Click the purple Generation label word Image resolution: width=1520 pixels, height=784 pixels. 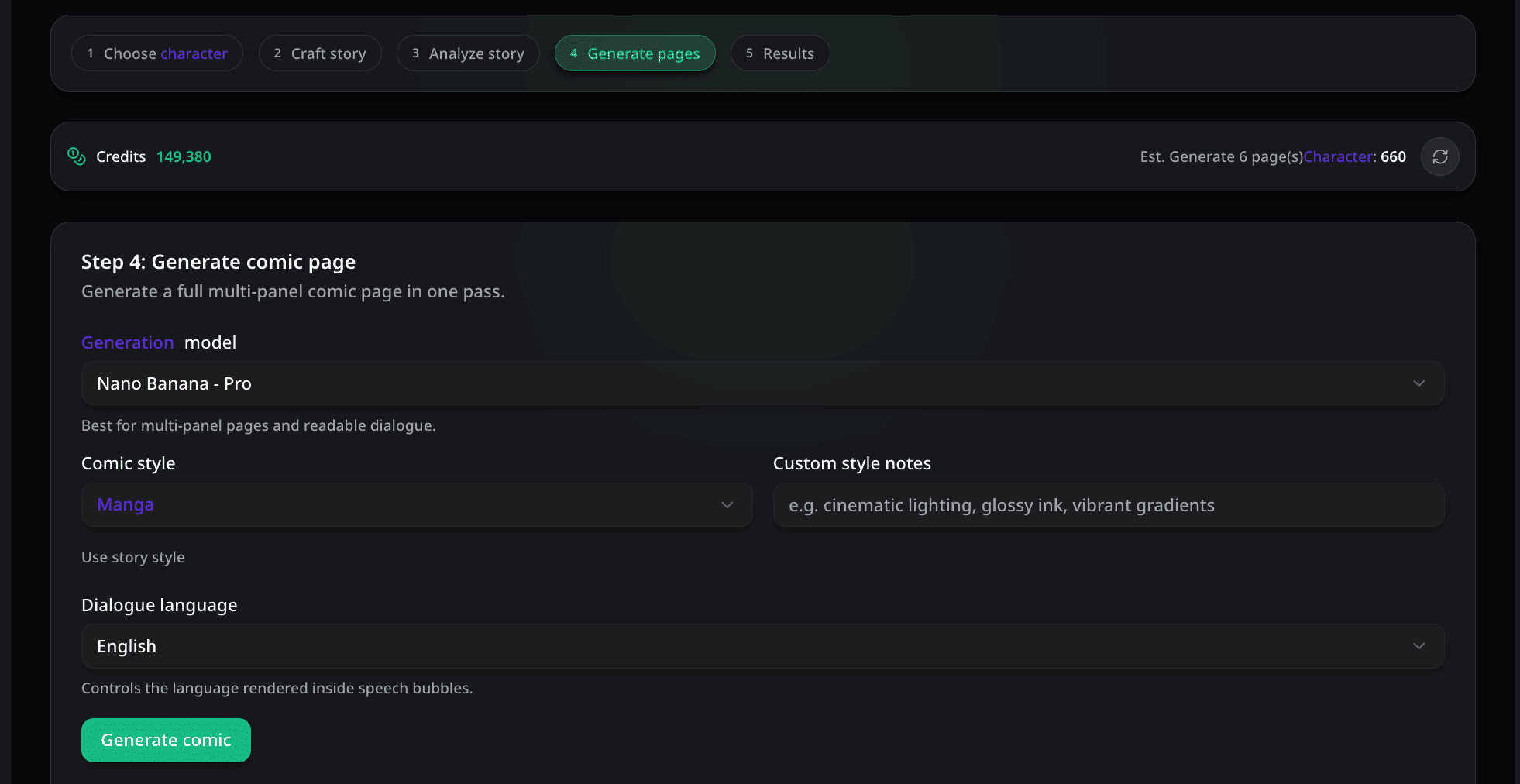pyautogui.click(x=128, y=342)
